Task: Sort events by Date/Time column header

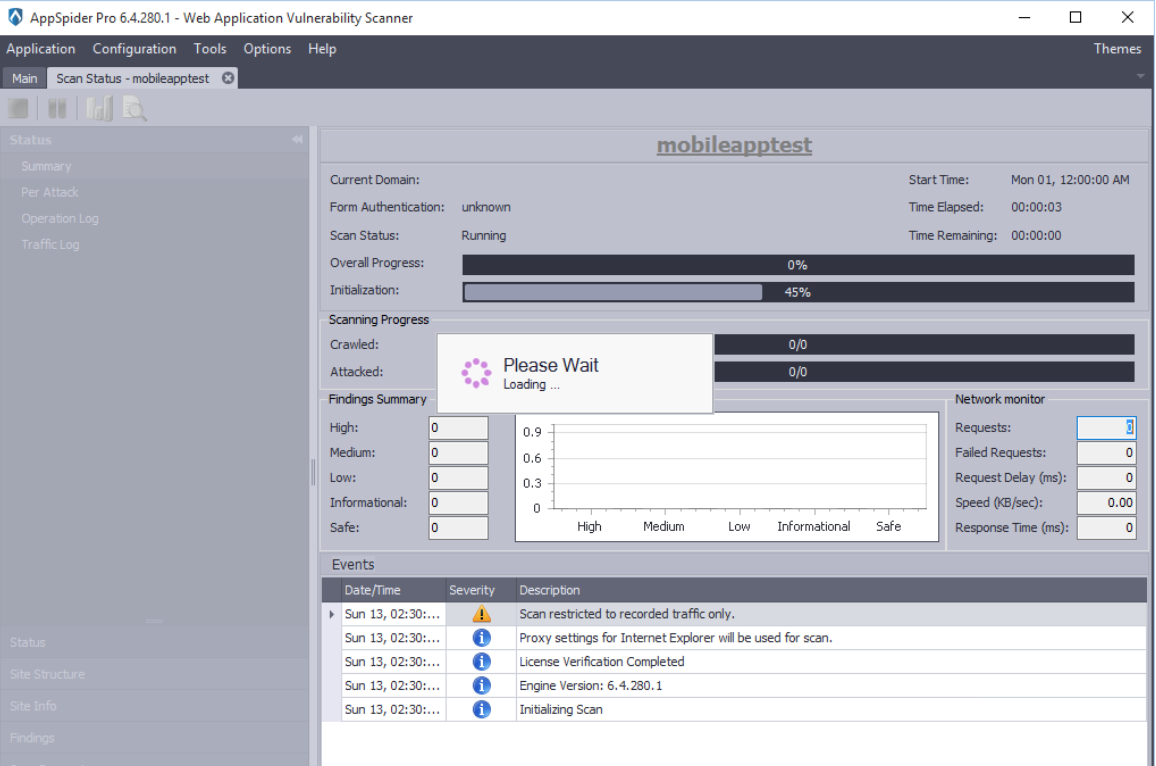Action: (393, 590)
